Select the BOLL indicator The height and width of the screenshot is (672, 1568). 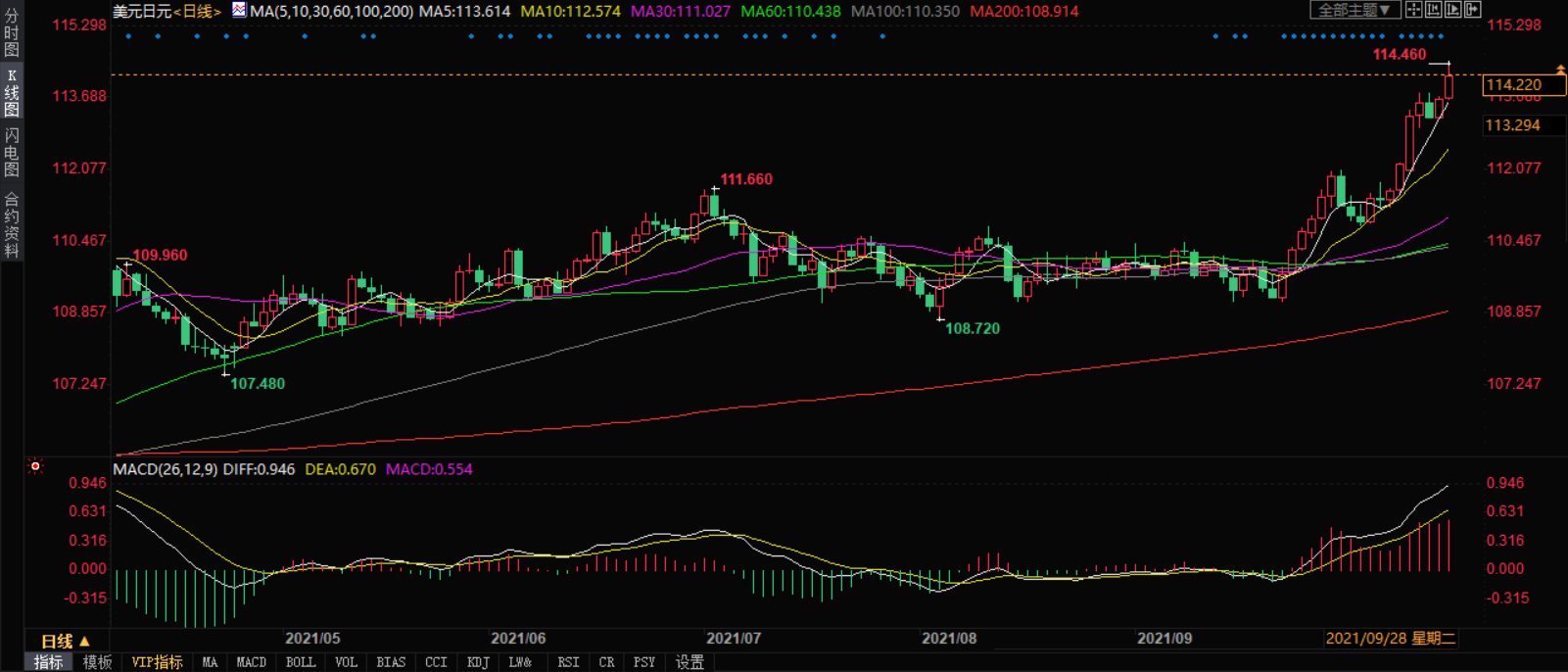(300, 662)
